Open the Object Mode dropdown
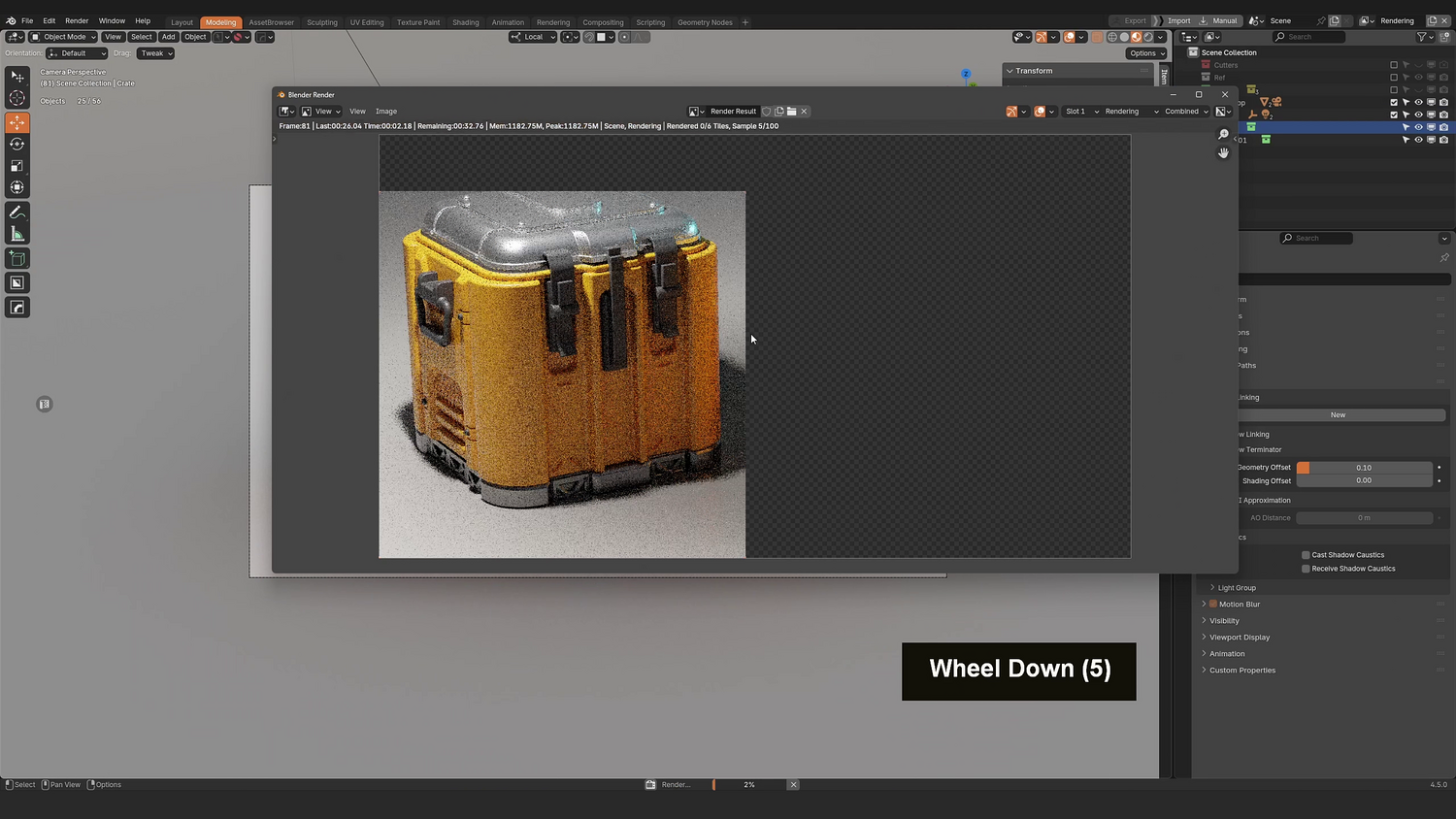 click(64, 37)
